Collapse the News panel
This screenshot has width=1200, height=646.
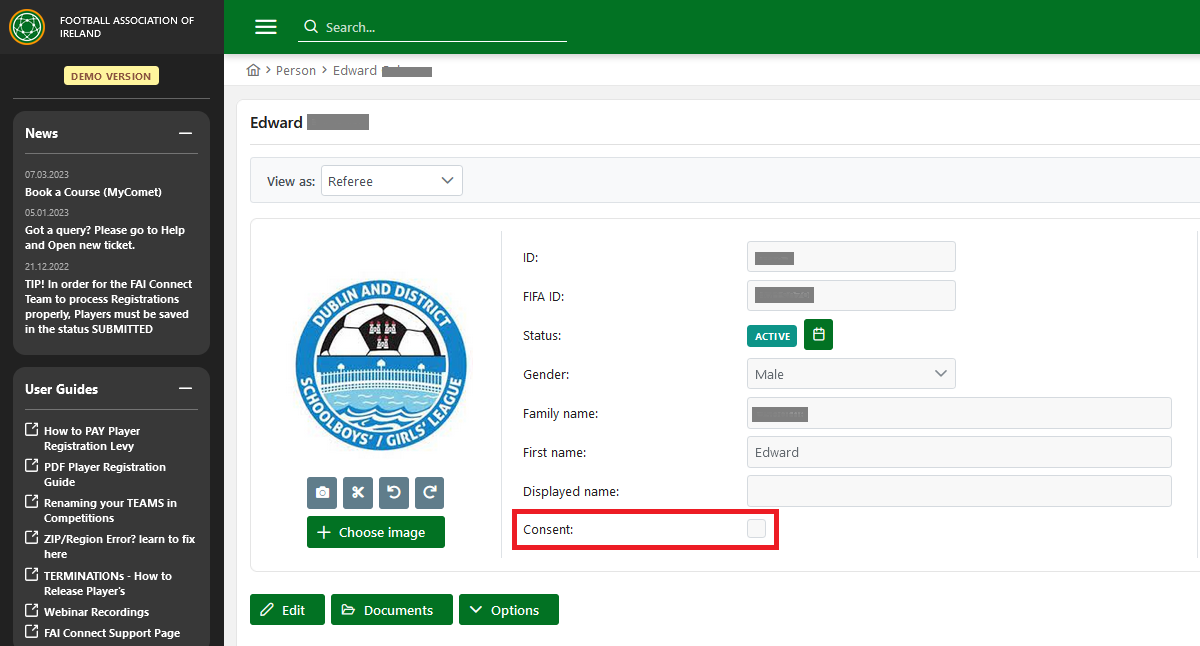(x=184, y=133)
